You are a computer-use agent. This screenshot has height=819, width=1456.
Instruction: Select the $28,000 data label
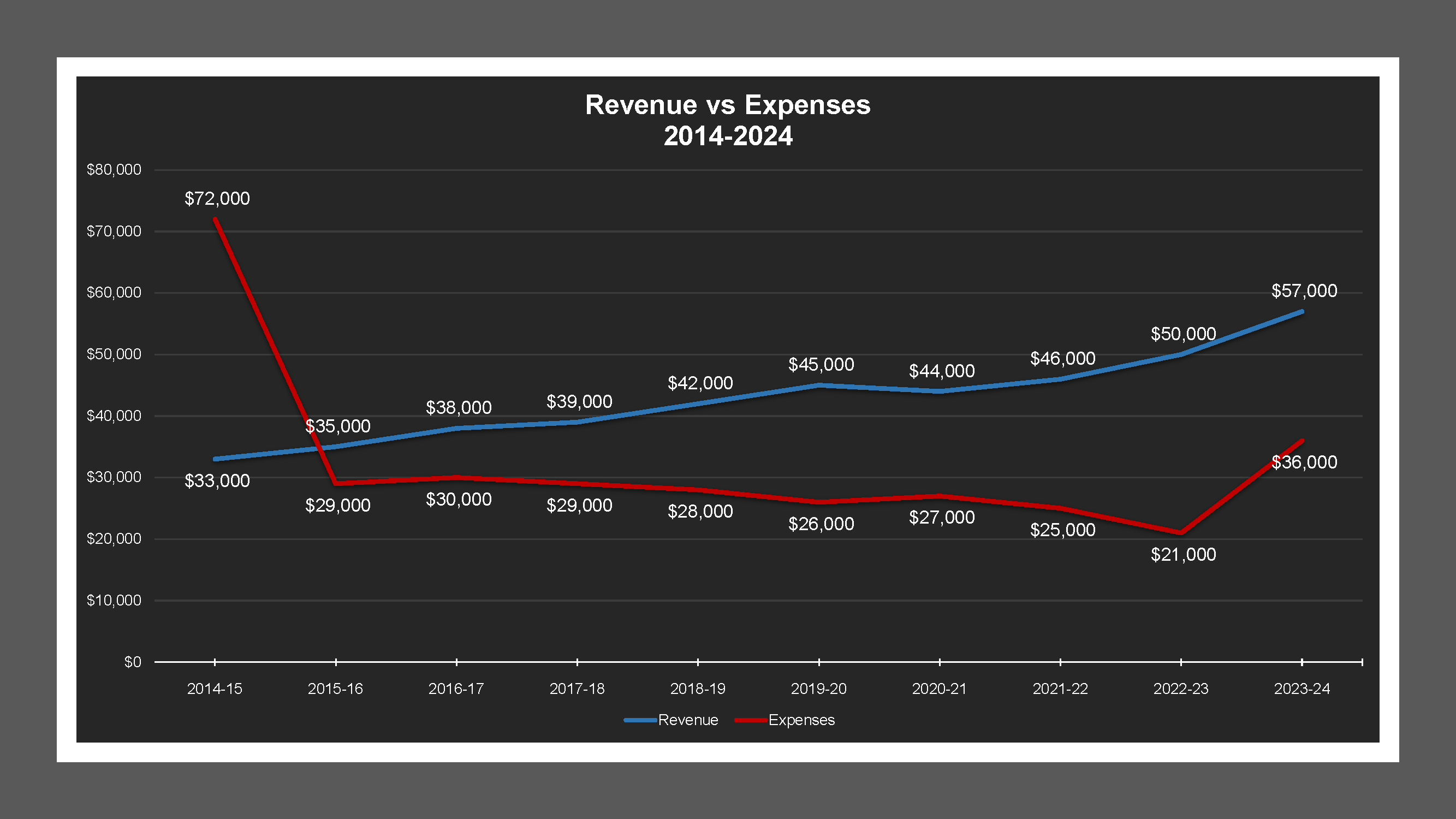coord(700,511)
